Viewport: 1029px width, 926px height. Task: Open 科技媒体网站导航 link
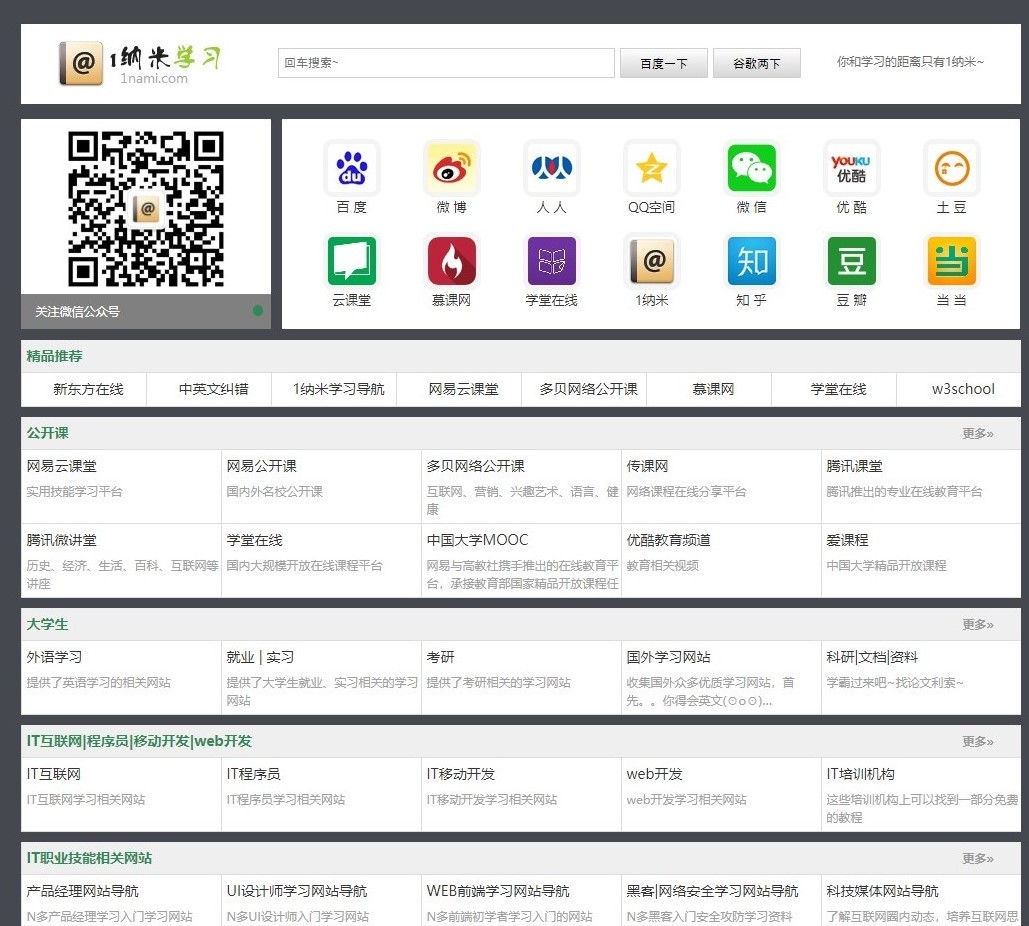click(883, 891)
